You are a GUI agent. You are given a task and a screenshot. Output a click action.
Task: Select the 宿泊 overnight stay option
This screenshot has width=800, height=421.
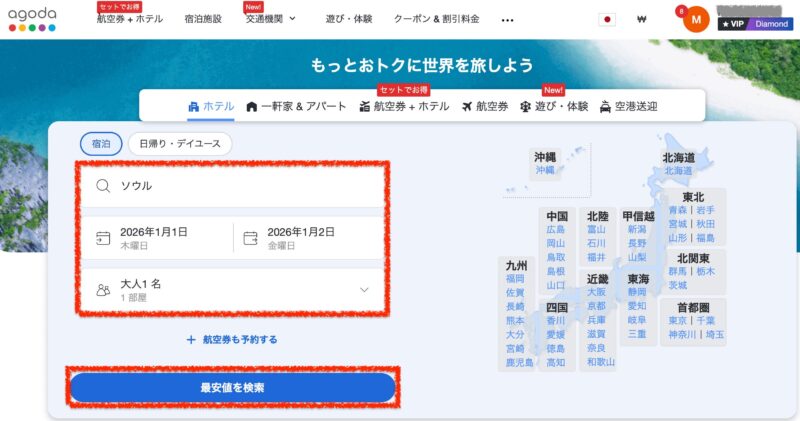point(101,144)
